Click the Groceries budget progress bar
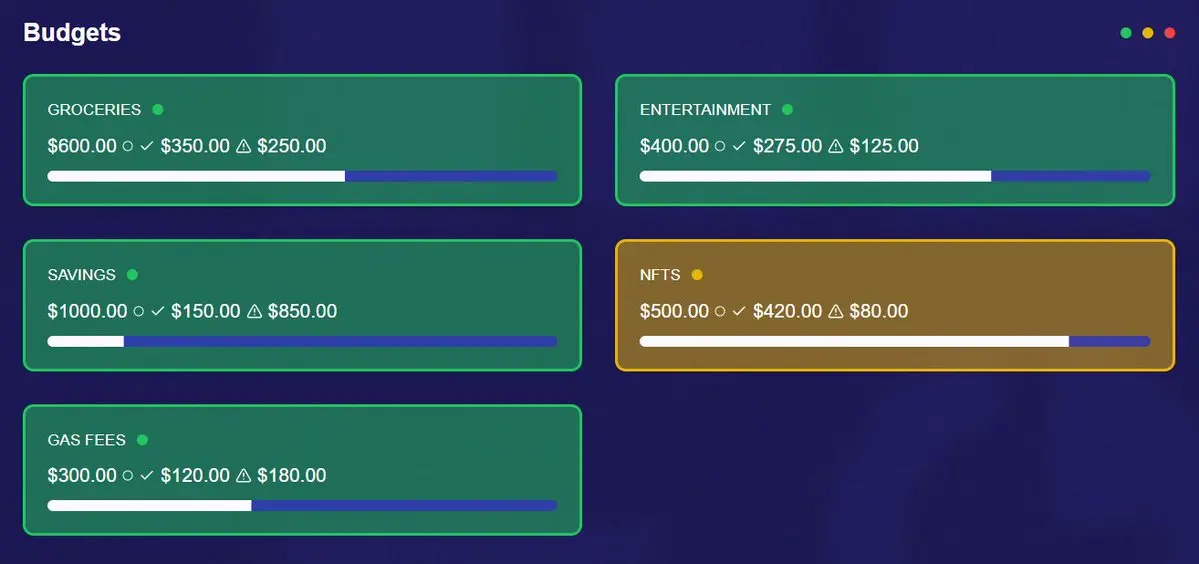The height and width of the screenshot is (564, 1199). pos(302,177)
